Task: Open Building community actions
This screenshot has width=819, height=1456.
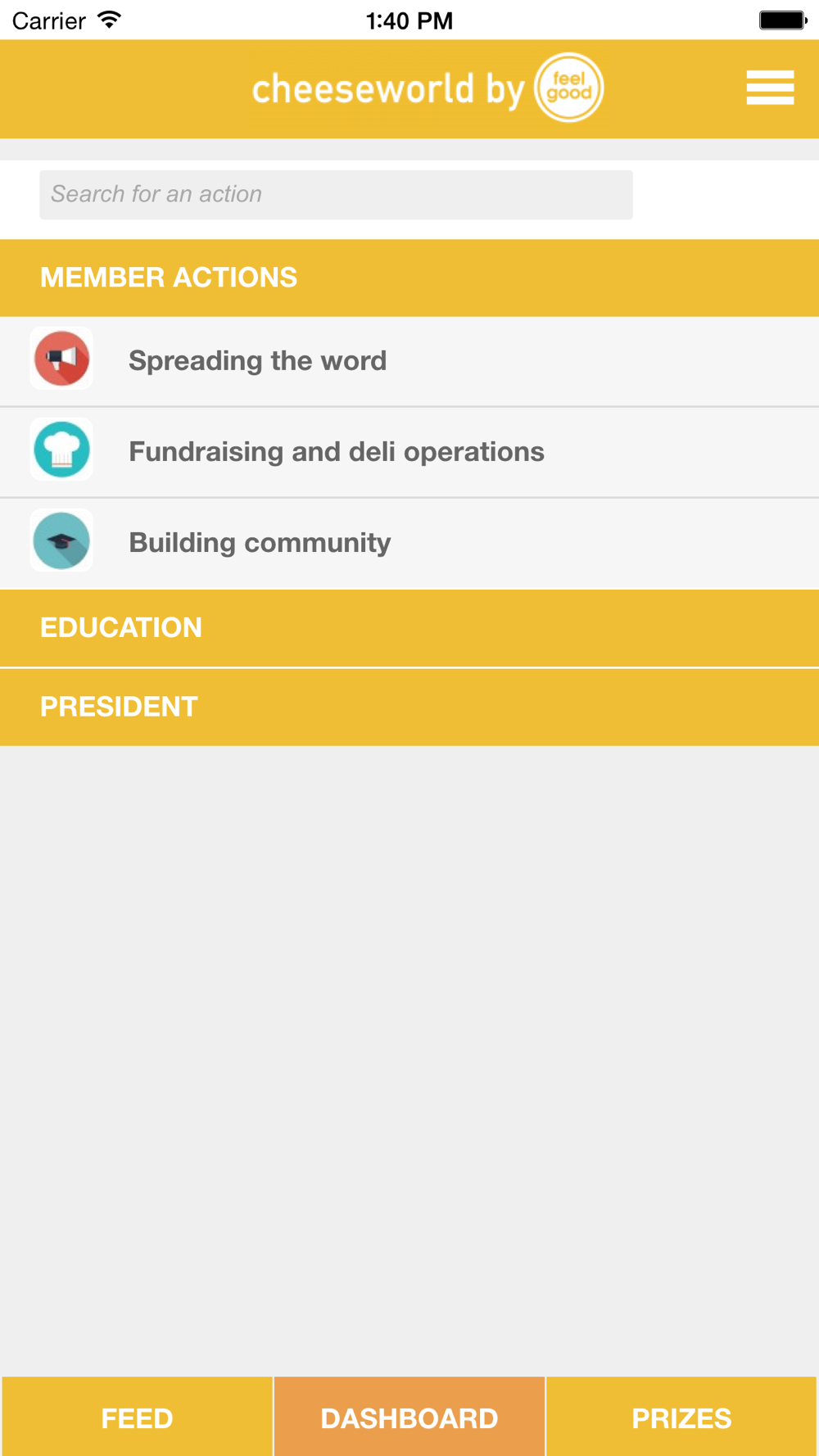Action: 409,543
